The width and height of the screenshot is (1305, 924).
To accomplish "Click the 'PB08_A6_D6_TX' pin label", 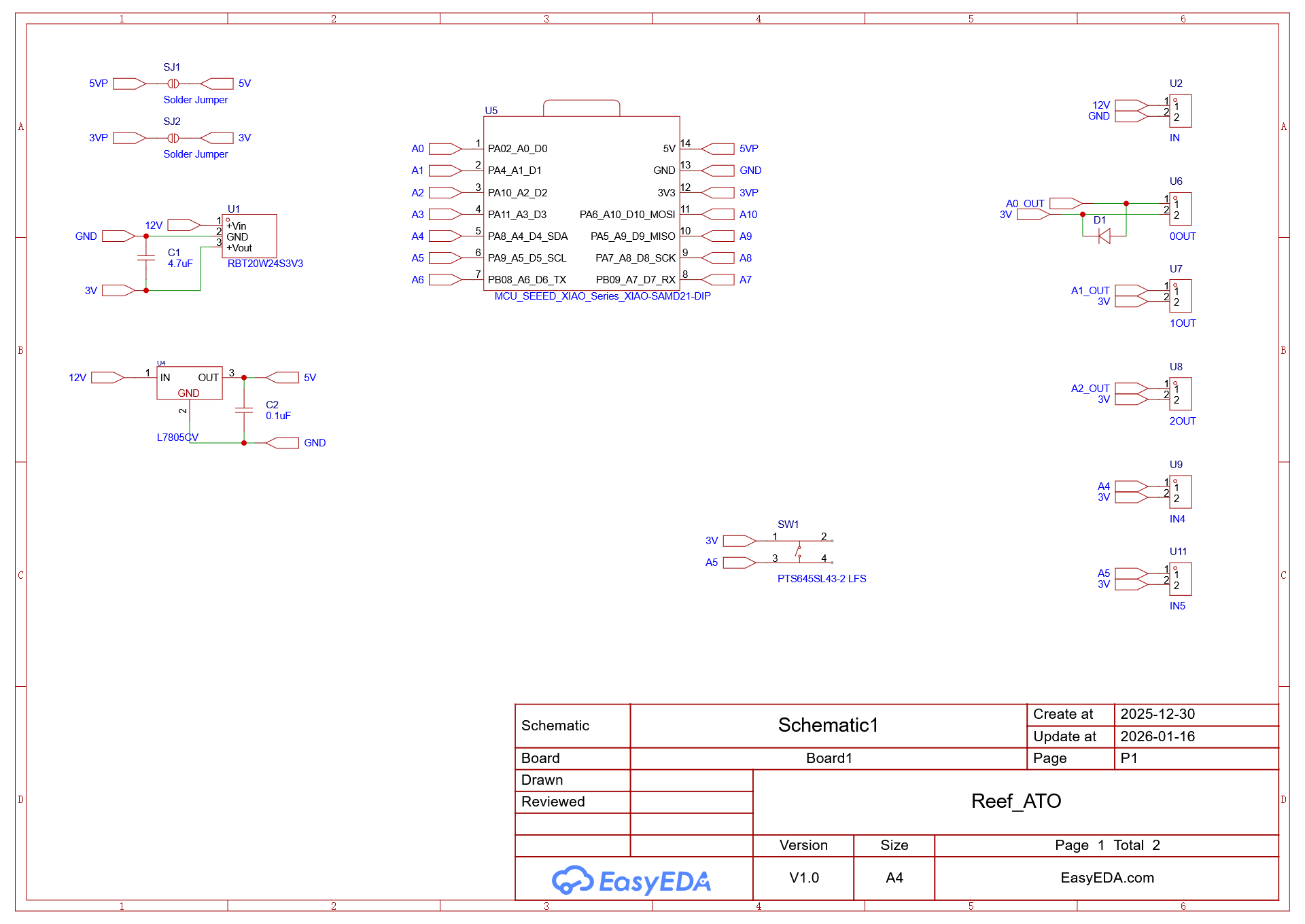I will tap(527, 280).
